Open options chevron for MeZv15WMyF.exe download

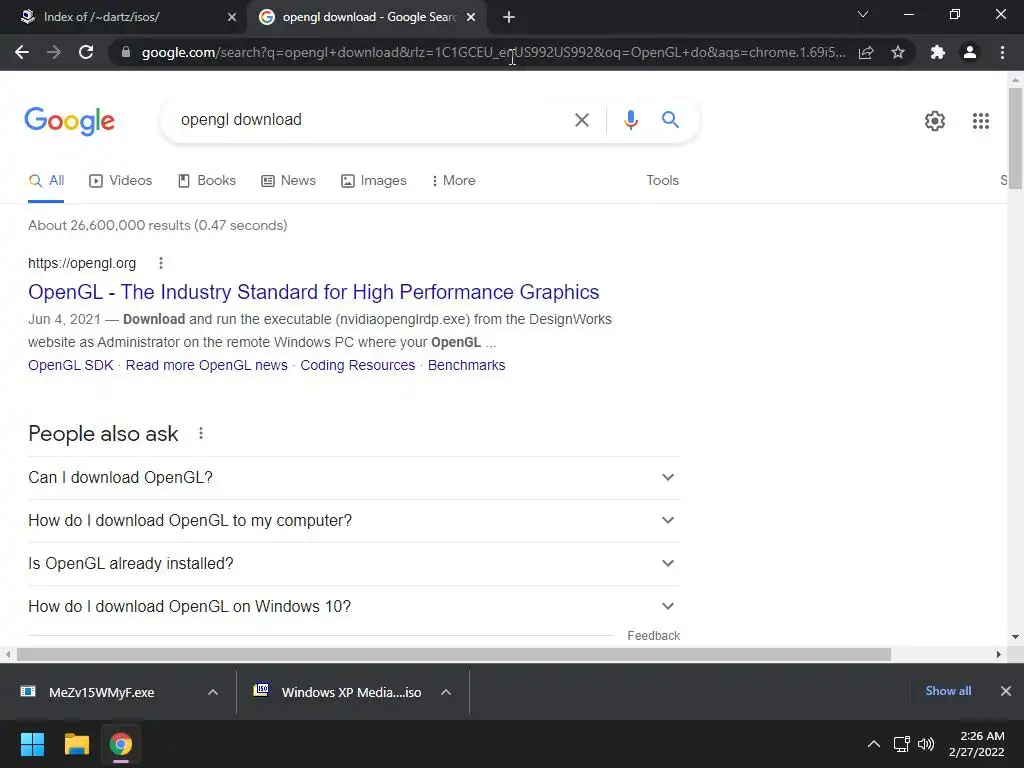[213, 692]
